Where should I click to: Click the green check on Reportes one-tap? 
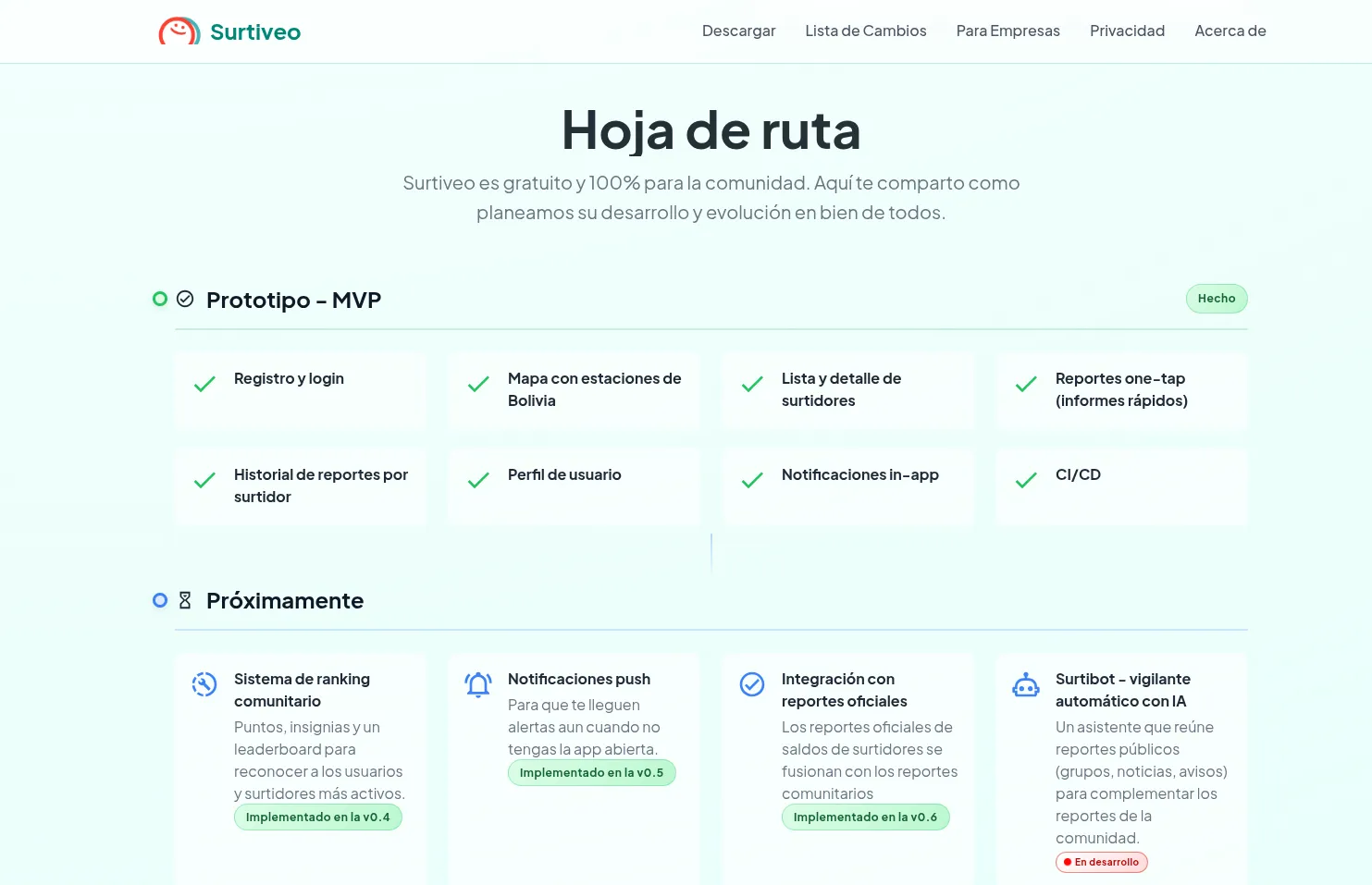coord(1026,385)
